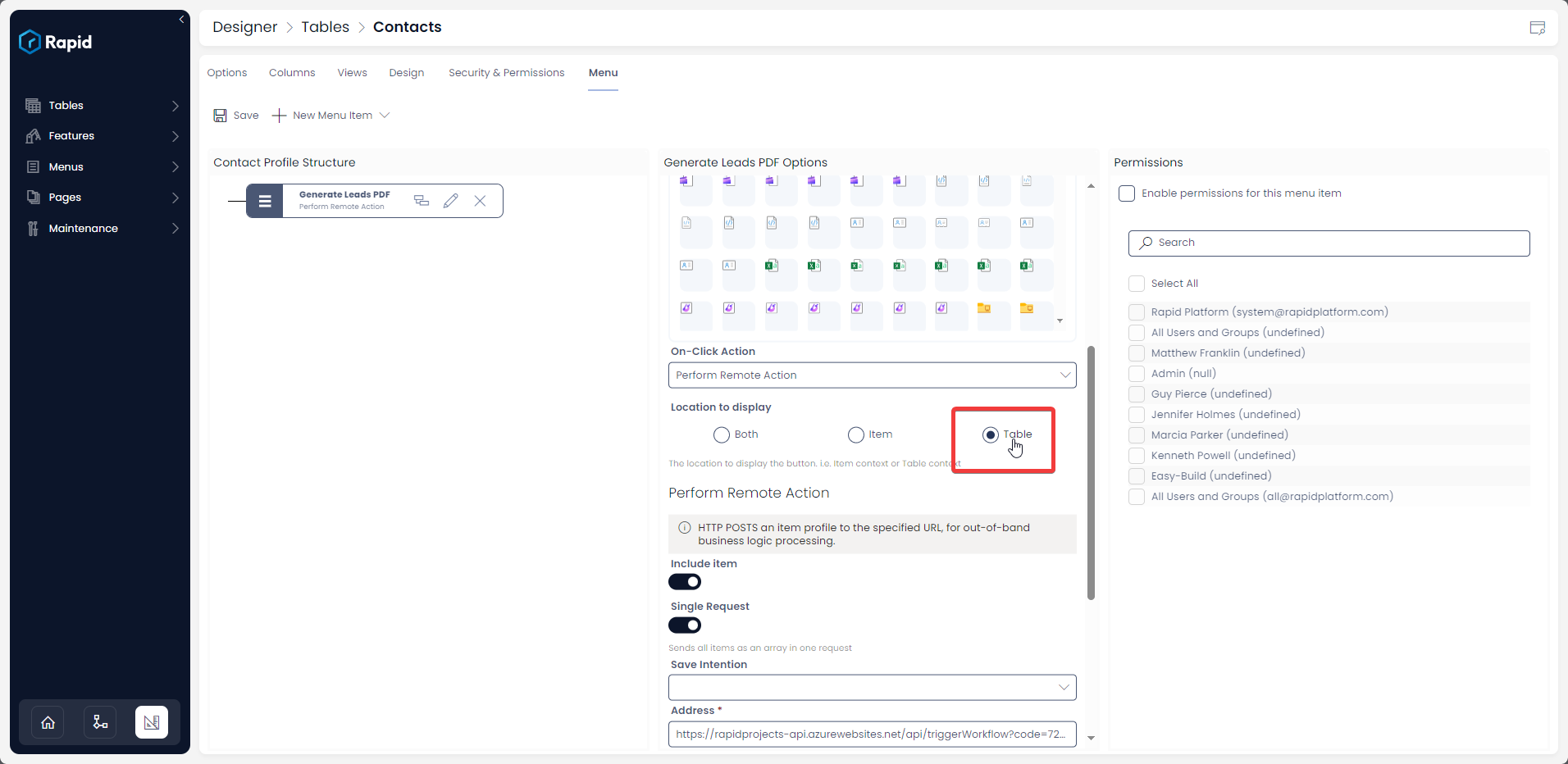Click the workflow node icon in bottom sidebar
The height and width of the screenshot is (764, 1568).
(x=99, y=722)
